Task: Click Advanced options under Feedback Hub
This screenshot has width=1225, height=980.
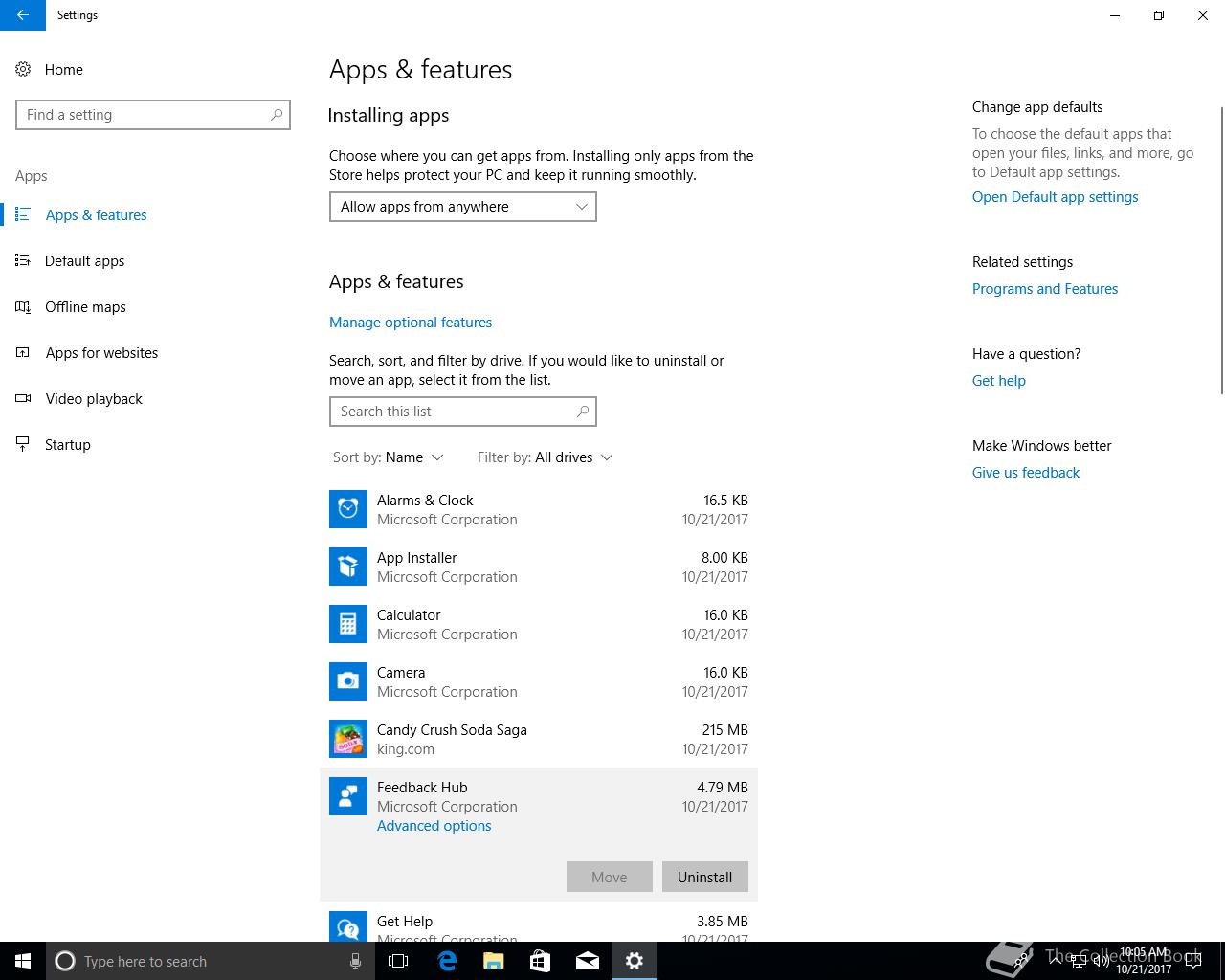Action: (x=434, y=826)
